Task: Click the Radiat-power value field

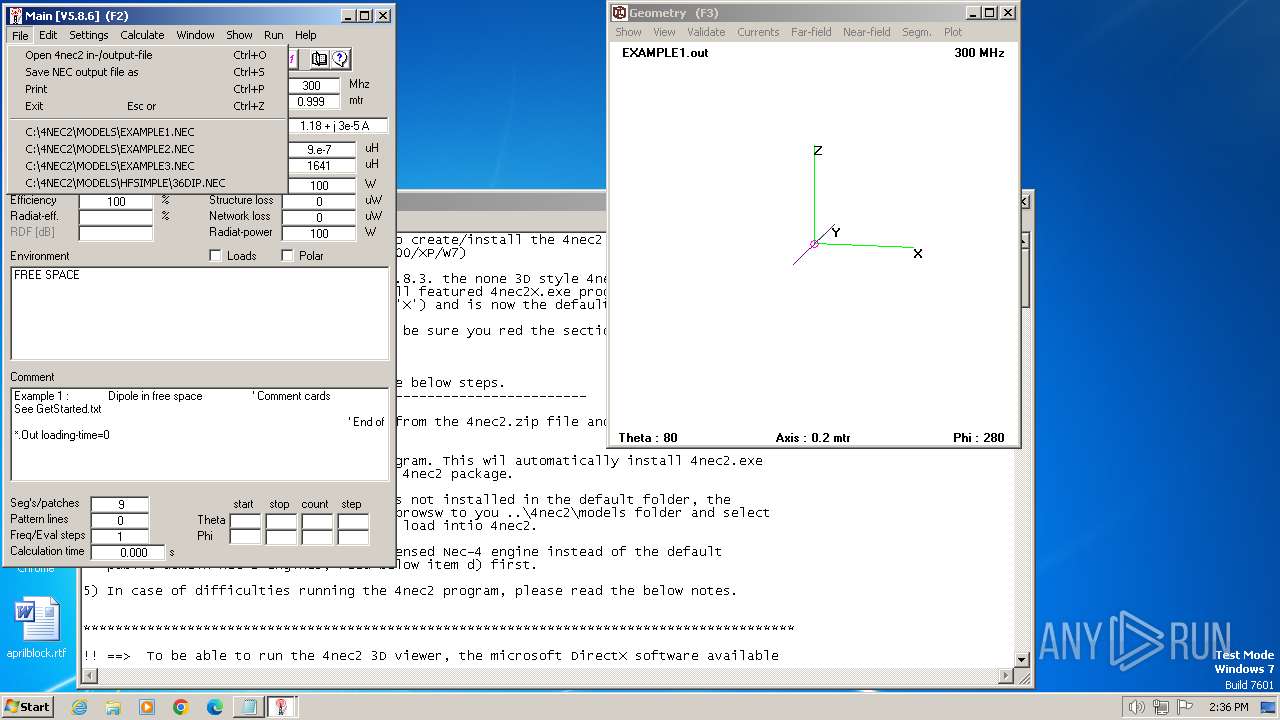Action: click(319, 233)
